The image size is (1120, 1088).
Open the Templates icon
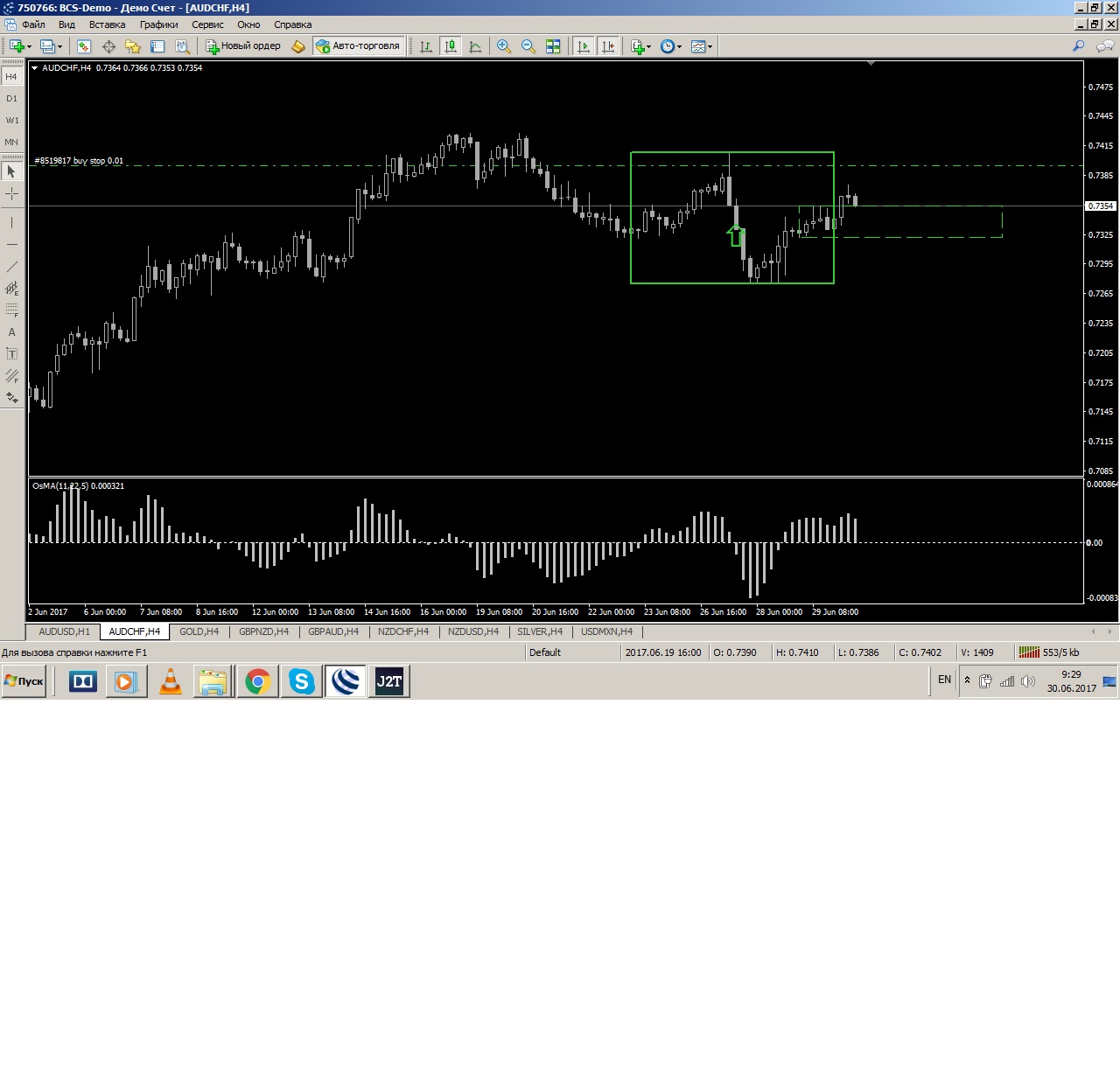(698, 46)
